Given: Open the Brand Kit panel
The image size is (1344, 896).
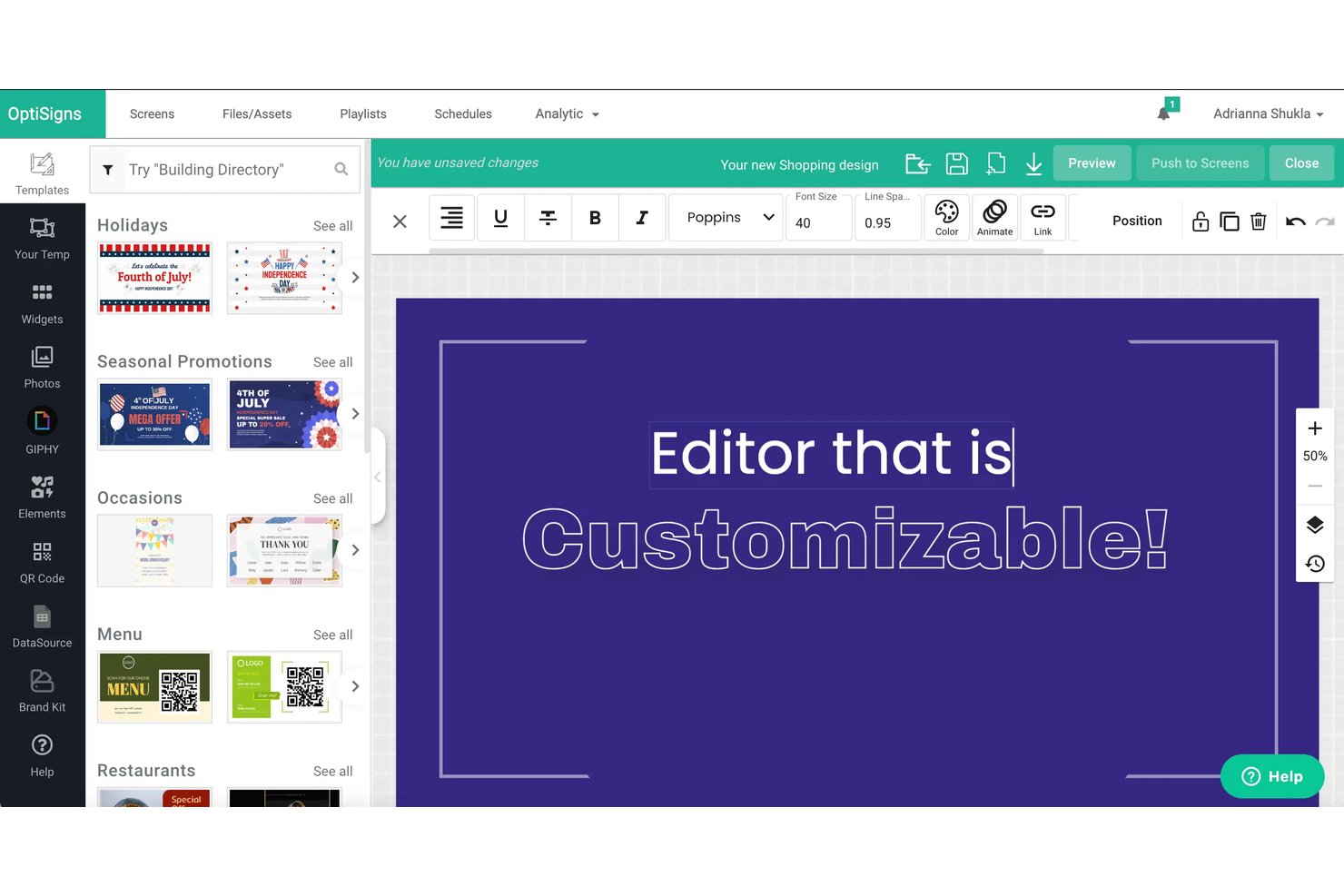Looking at the screenshot, I should (43, 690).
